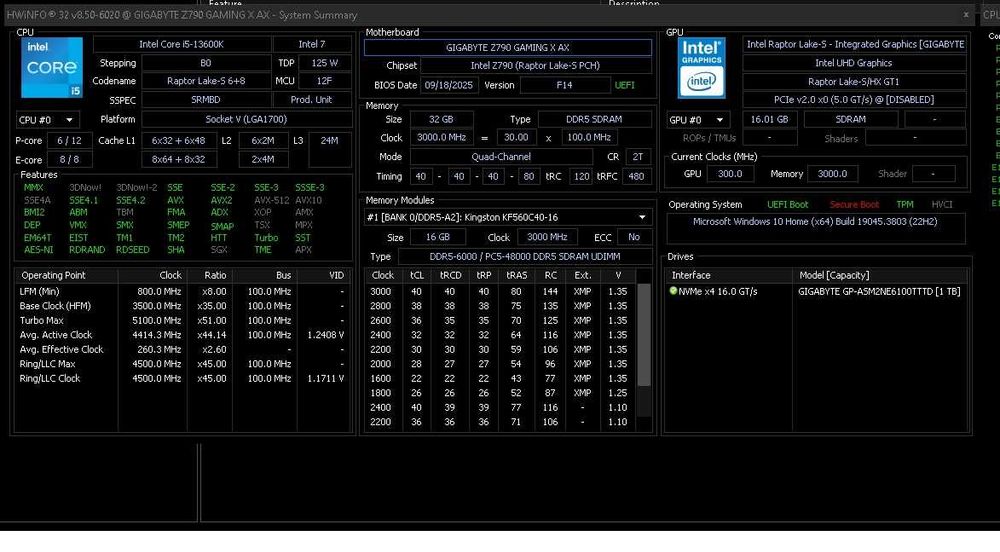The height and width of the screenshot is (552, 1000).
Task: Click the Model [Capacity] column header
Action: point(880,275)
